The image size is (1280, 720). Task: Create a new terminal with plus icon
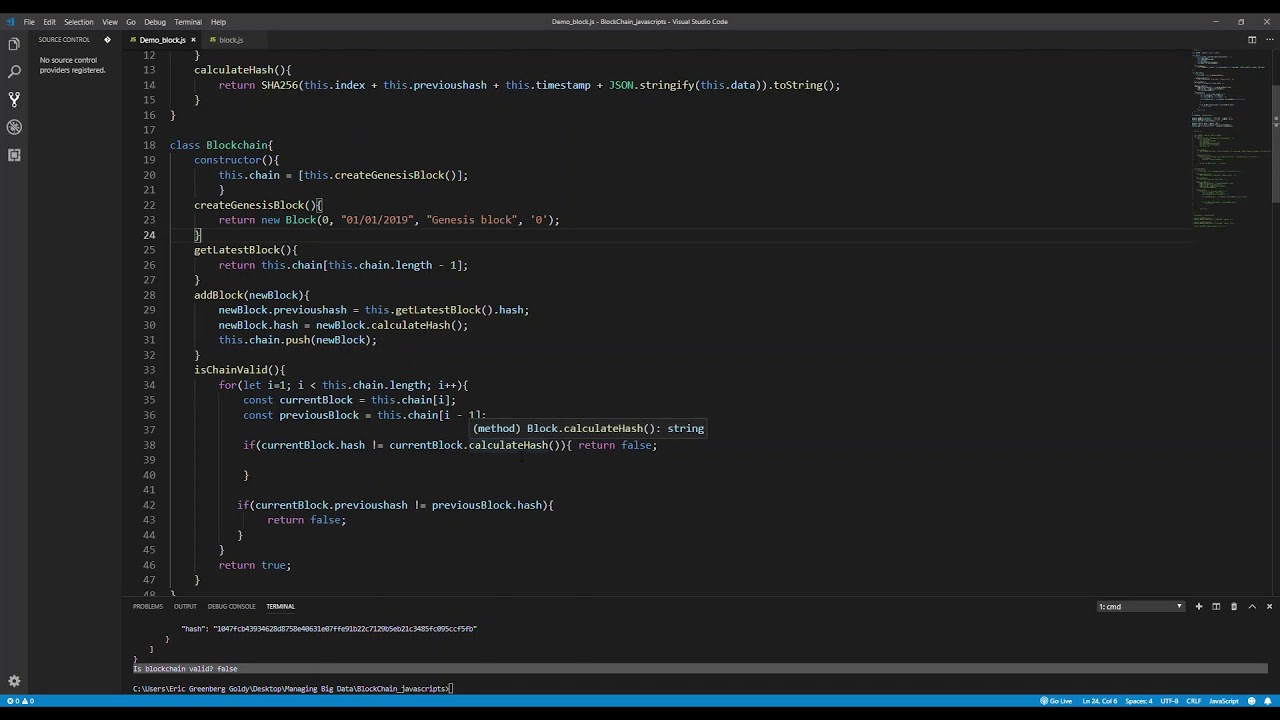coord(1199,606)
